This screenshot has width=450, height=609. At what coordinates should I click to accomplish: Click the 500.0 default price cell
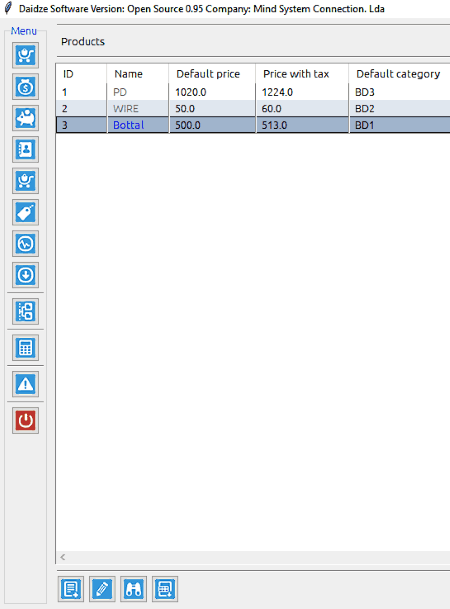pos(212,125)
